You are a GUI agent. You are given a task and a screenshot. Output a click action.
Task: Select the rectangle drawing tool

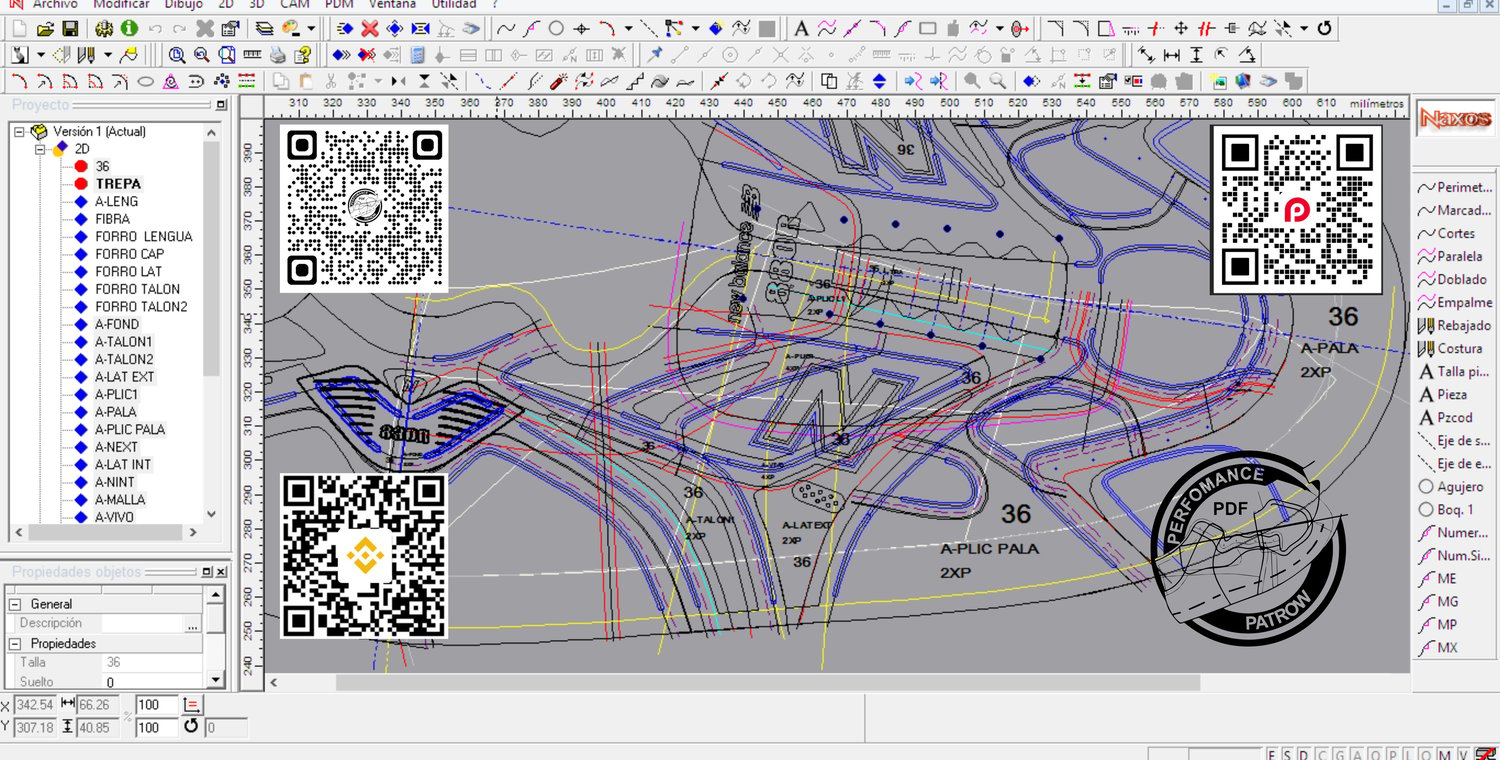point(927,28)
